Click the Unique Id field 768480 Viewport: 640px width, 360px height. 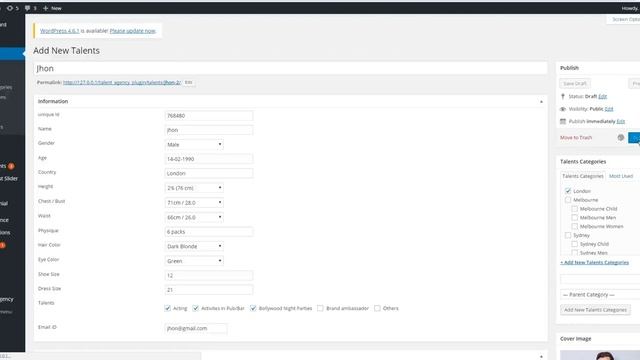209,116
